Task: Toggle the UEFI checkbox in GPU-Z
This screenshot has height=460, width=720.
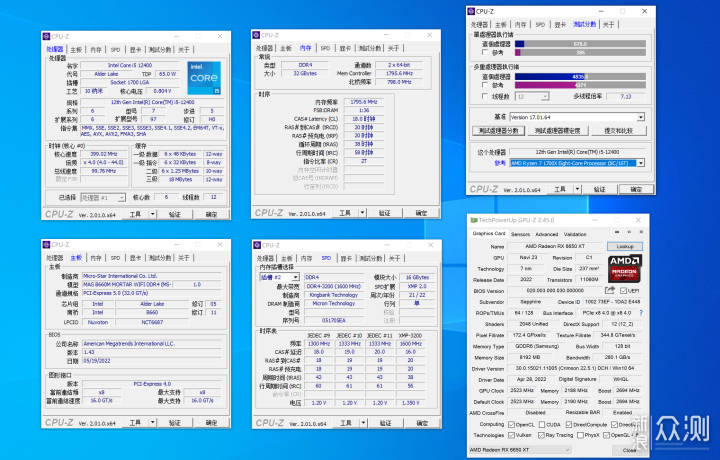Action: [x=624, y=291]
